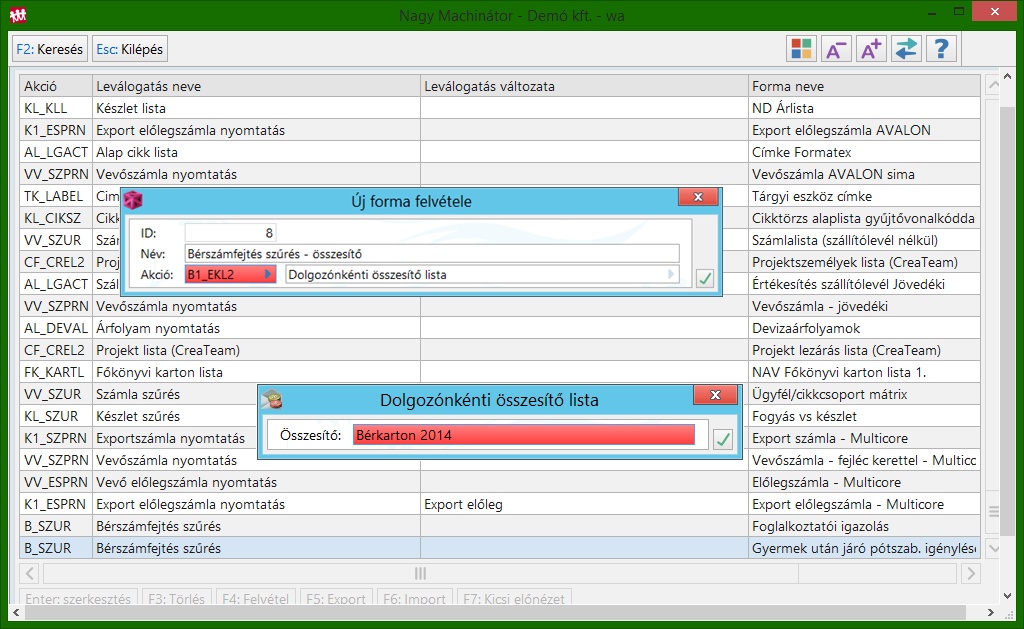Select the ND Árlista cell
The height and width of the screenshot is (629, 1024).
coord(864,108)
